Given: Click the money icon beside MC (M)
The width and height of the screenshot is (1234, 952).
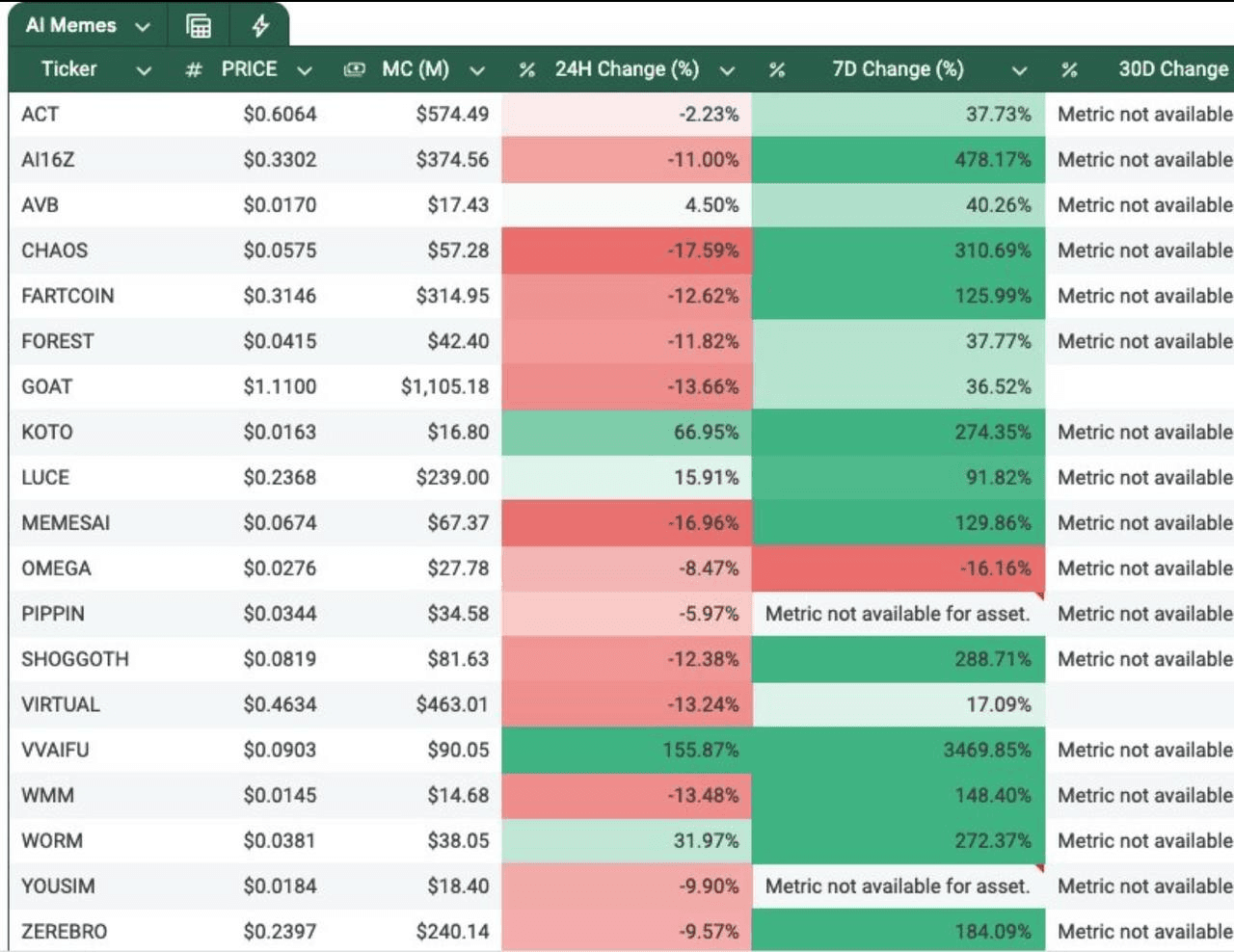Looking at the screenshot, I should click(355, 69).
